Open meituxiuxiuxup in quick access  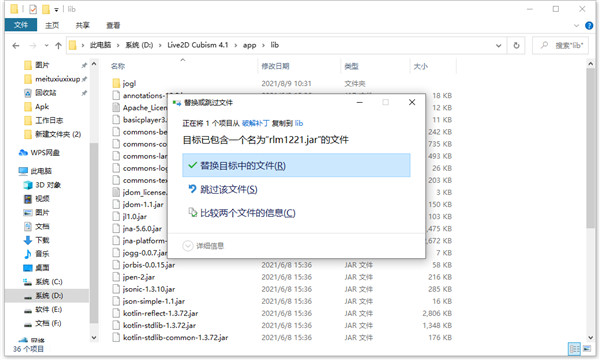coord(57,79)
